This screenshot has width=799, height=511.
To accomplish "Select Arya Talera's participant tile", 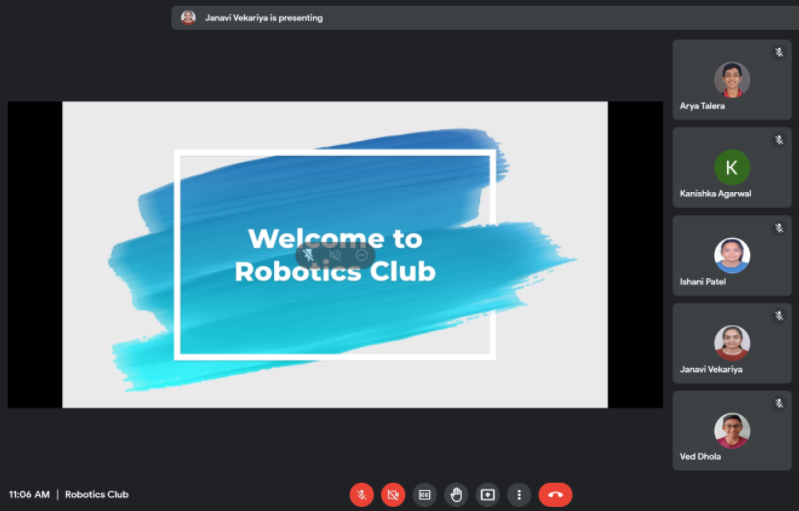I will [x=732, y=80].
